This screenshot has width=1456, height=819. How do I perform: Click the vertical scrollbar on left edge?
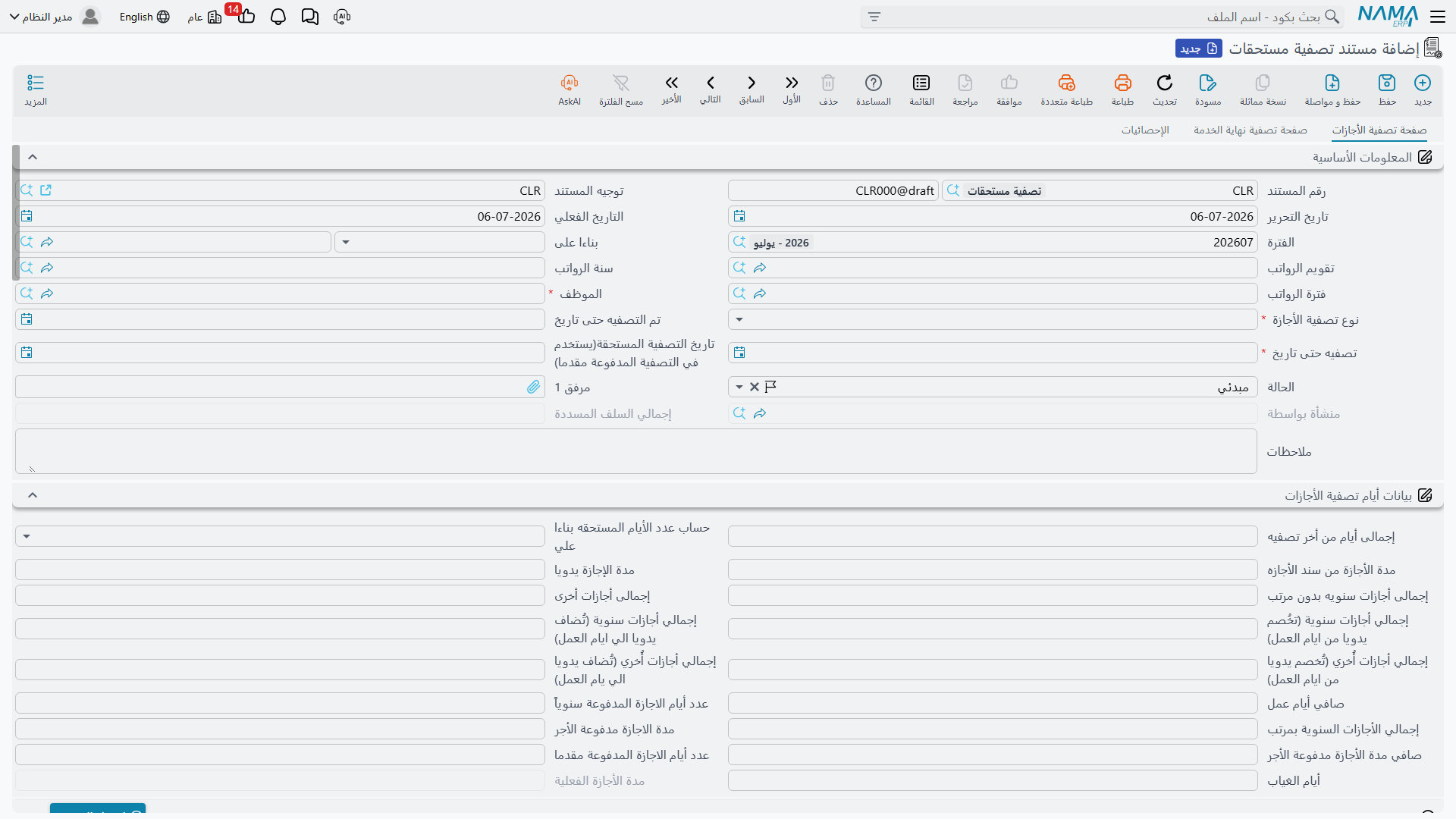point(16,212)
